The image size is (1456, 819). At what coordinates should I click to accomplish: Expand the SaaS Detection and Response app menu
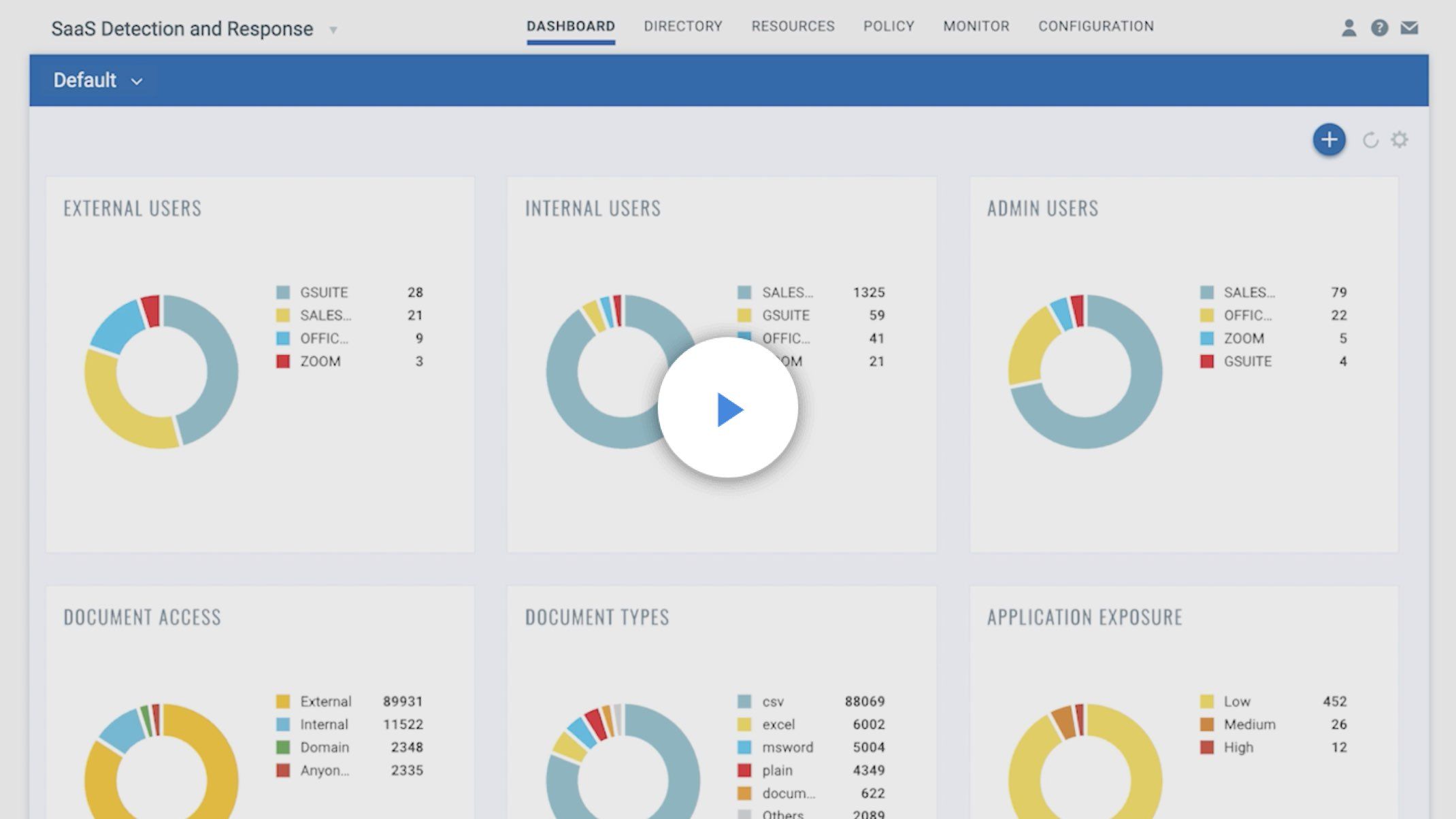333,30
